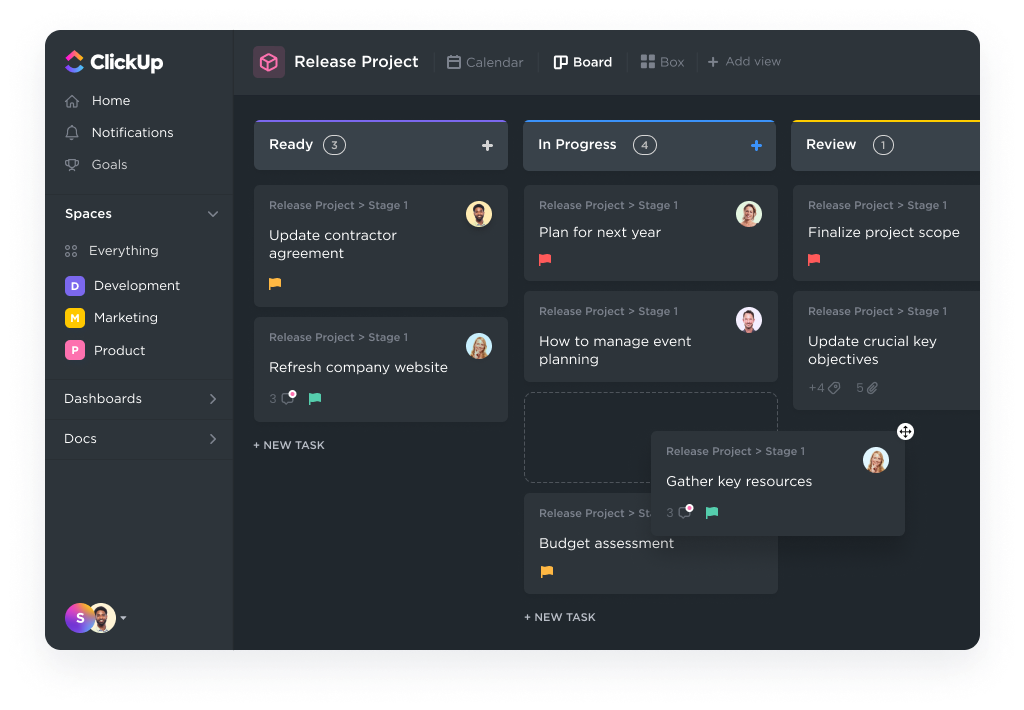Switch to the Box view tab
1024x710 pixels.
point(662,62)
